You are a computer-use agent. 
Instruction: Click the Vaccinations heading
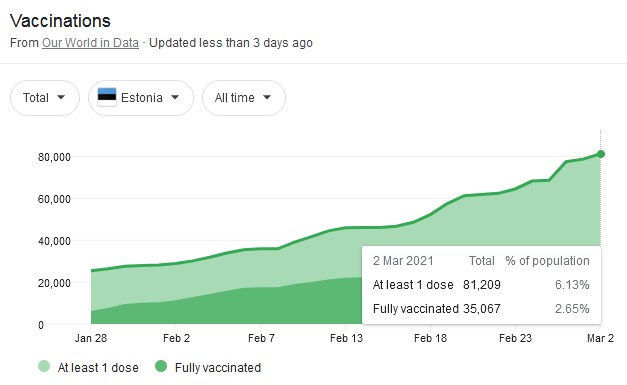[60, 21]
